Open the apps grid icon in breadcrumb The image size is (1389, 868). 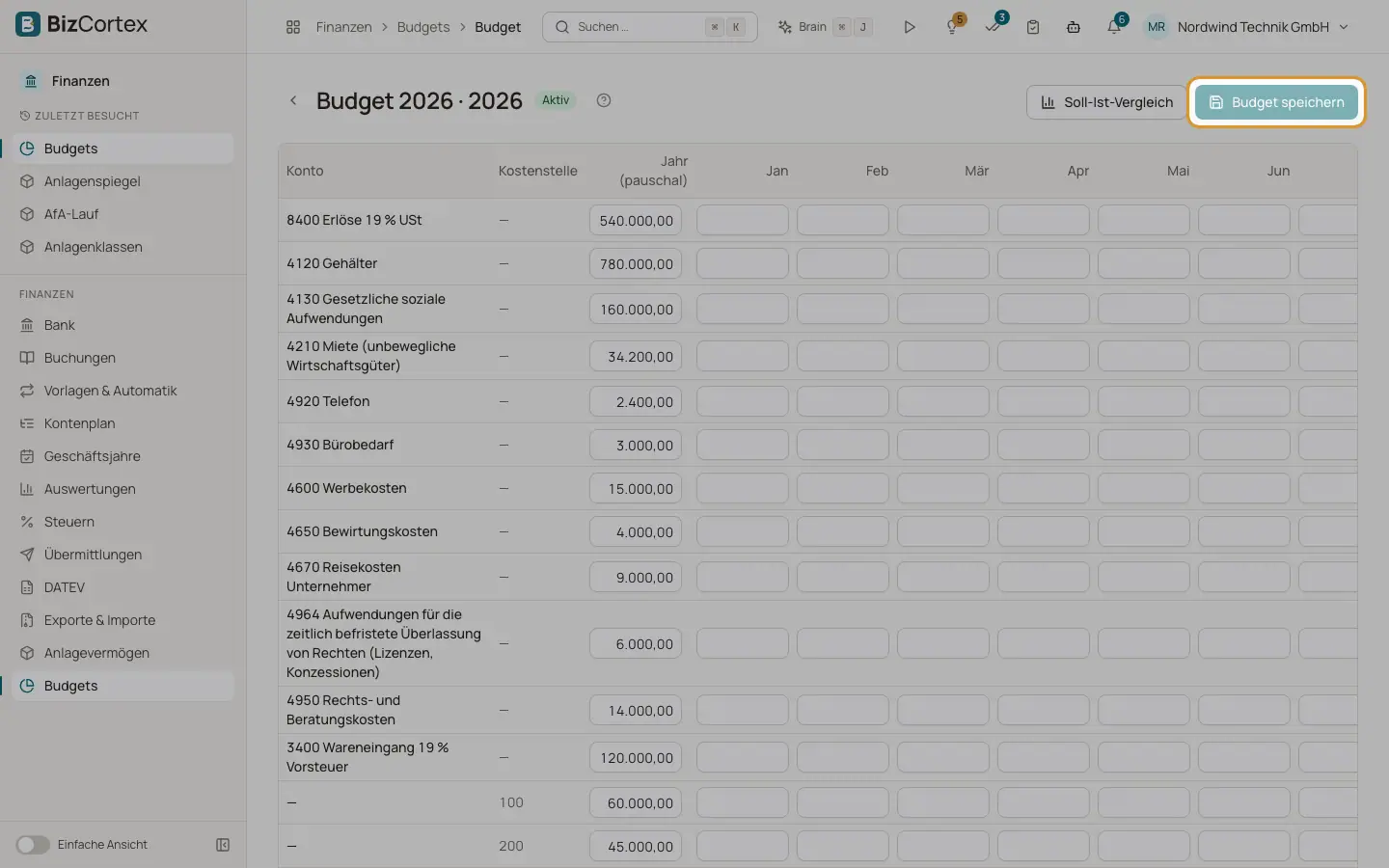(x=293, y=27)
